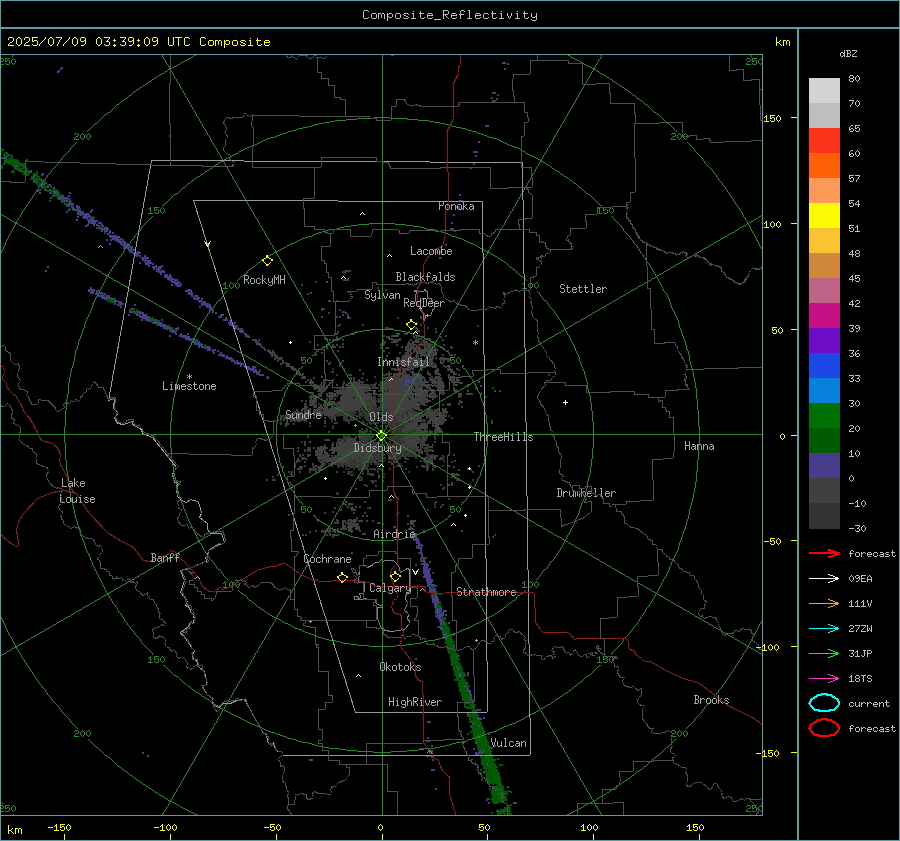The width and height of the screenshot is (900, 841).
Task: Click the Lake Louise label
Action: pyautogui.click(x=77, y=491)
